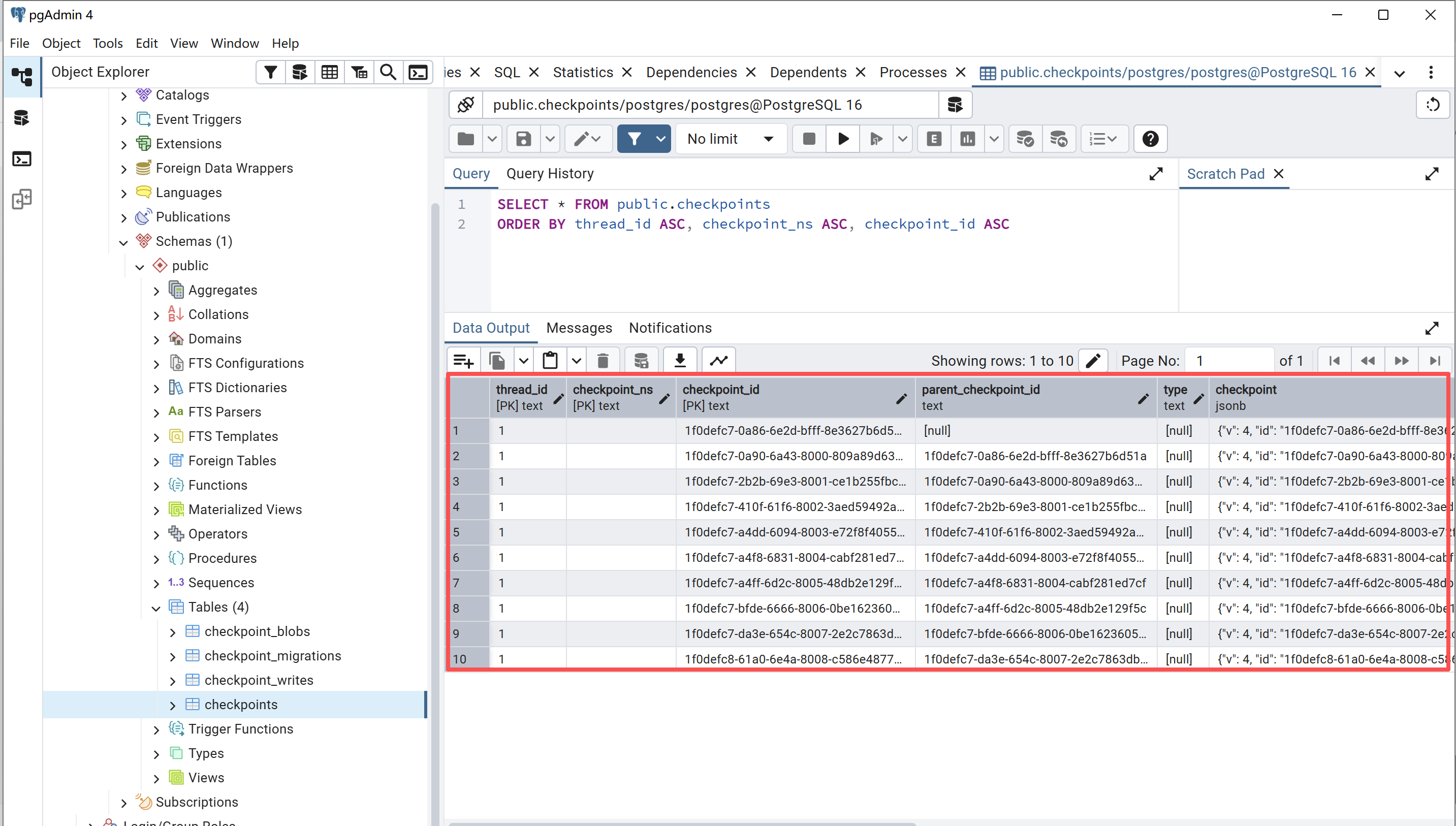
Task: Collapse the Tables (4) tree node
Action: point(156,608)
